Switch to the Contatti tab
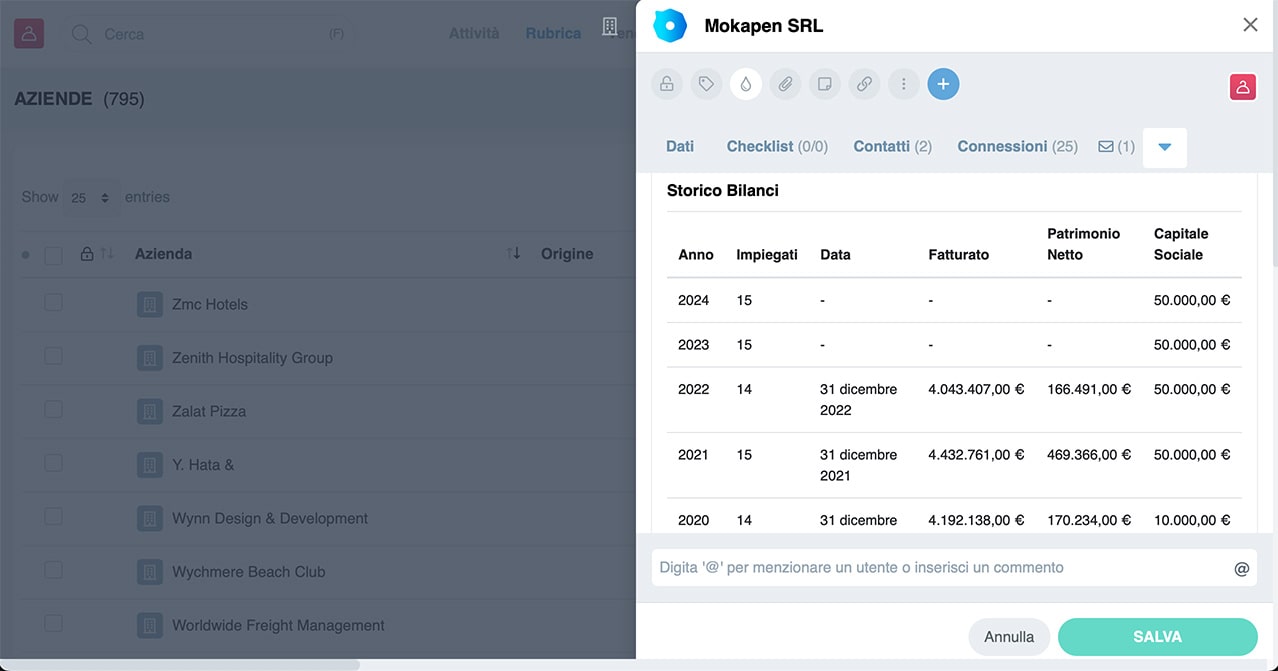This screenshot has width=1278, height=671. pyautogui.click(x=891, y=146)
